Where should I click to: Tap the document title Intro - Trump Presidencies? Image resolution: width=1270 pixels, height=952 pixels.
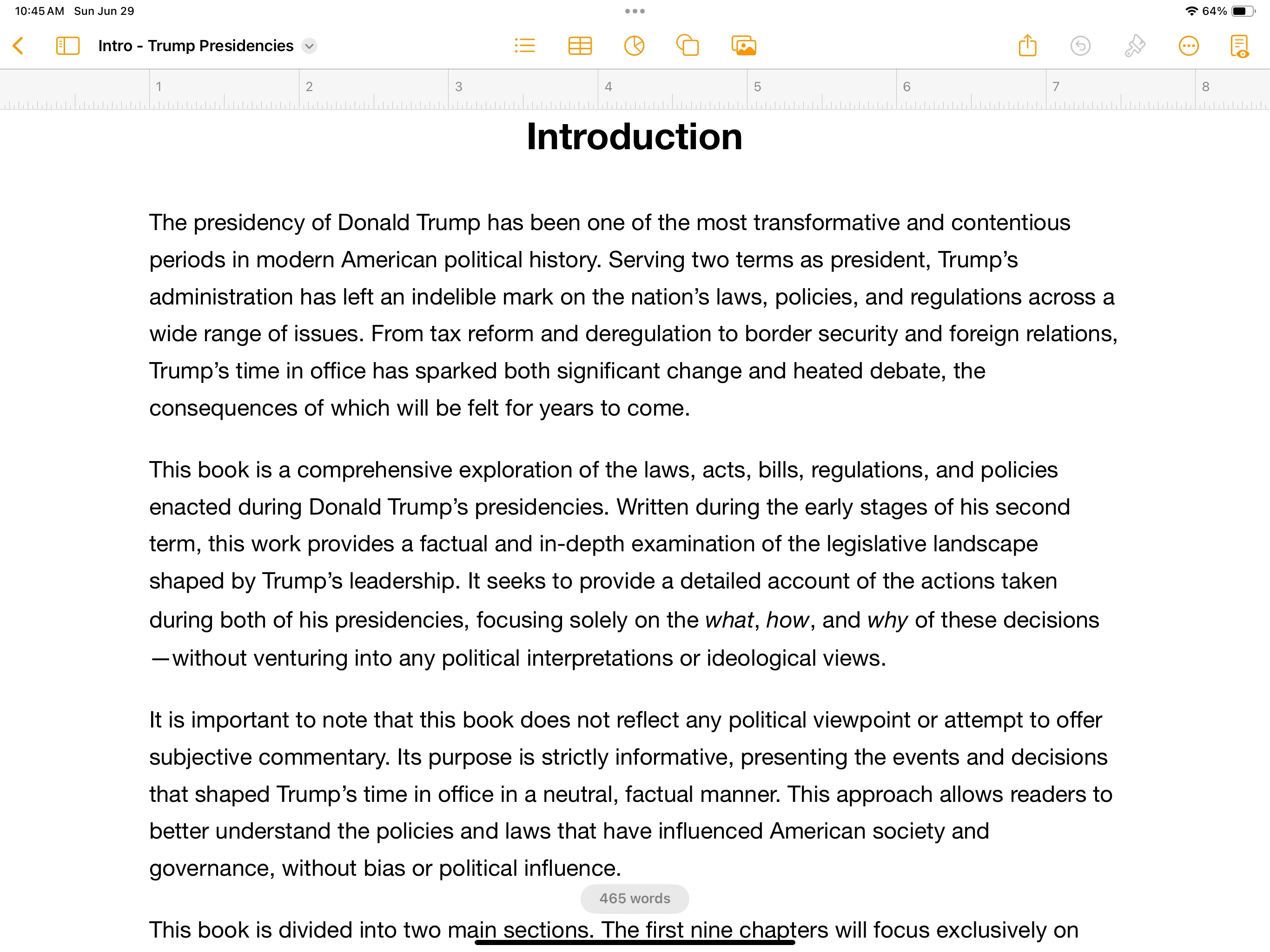[x=196, y=46]
